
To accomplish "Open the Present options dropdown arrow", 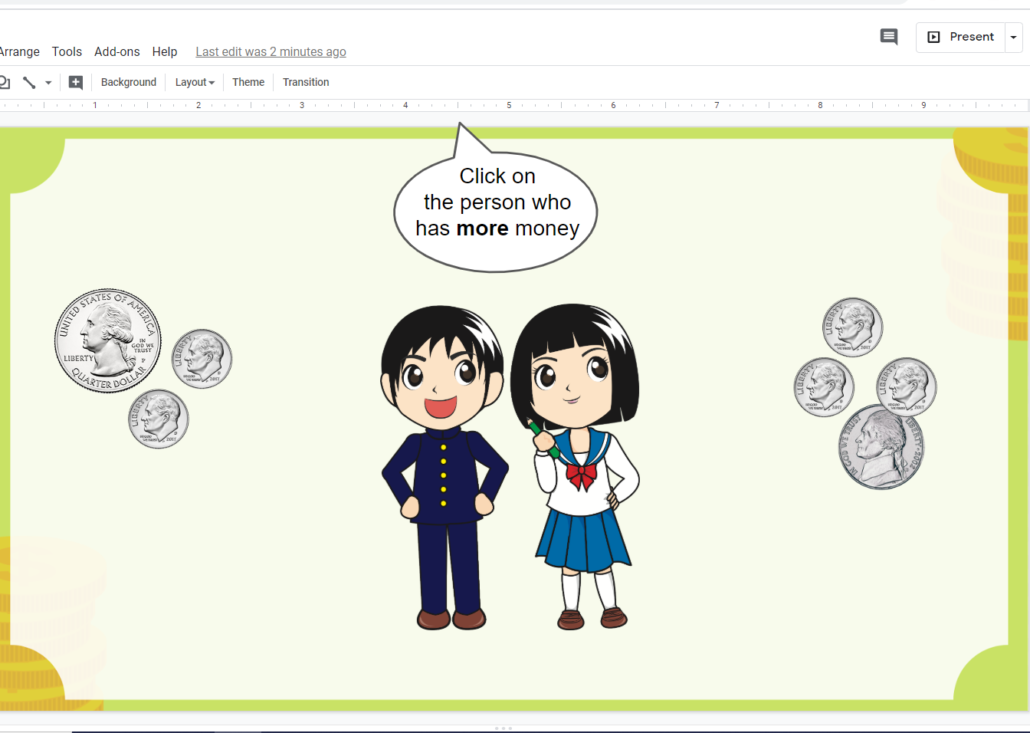I will pyautogui.click(x=1013, y=36).
